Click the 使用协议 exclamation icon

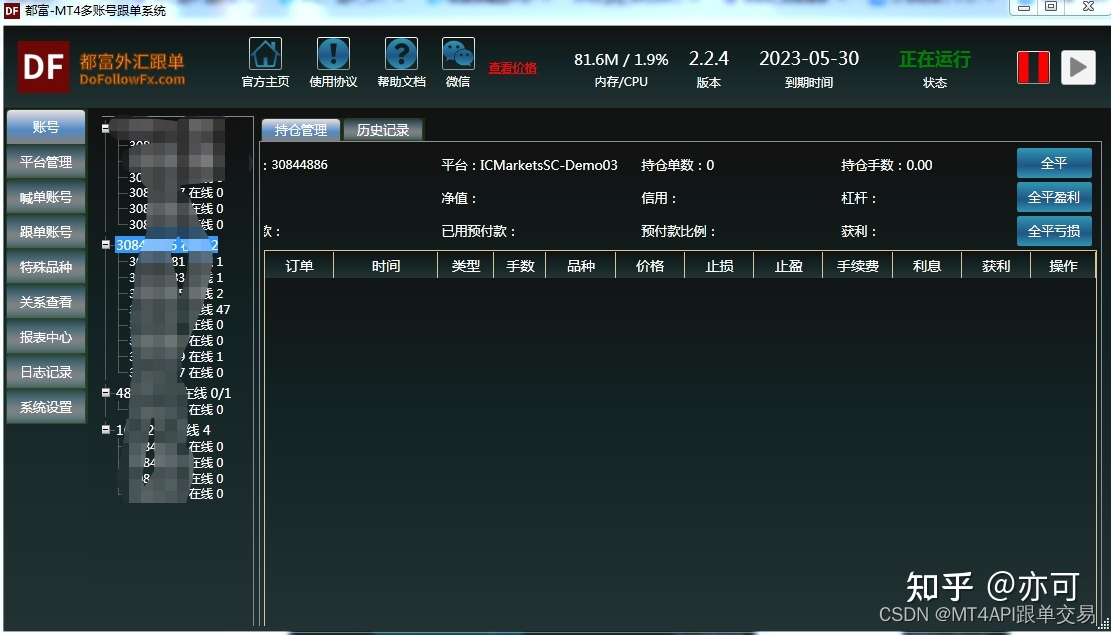(x=333, y=54)
